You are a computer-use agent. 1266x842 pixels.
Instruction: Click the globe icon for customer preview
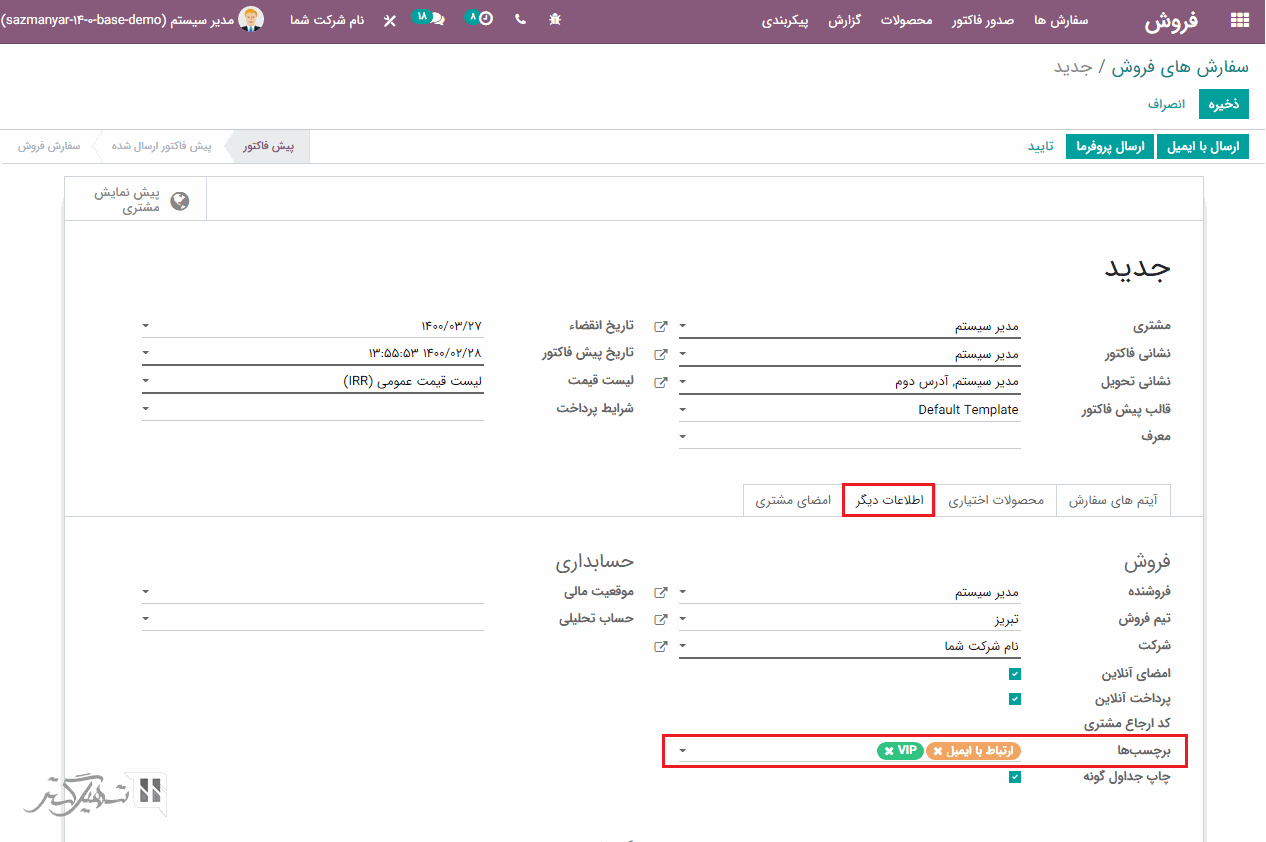[180, 201]
